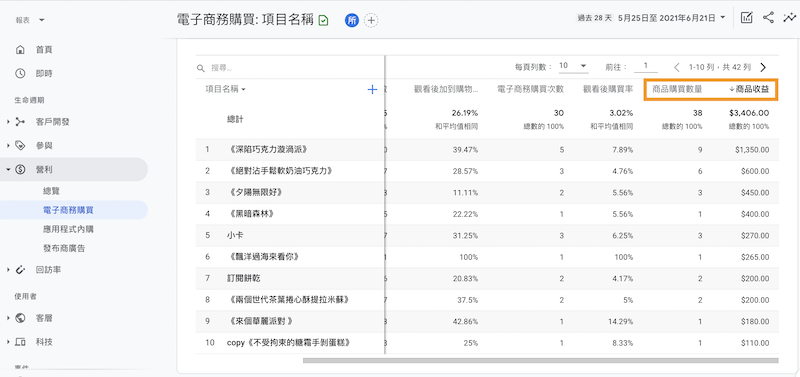This screenshot has height=377, width=800.
Task: Click the share report icon
Action: pyautogui.click(x=768, y=17)
